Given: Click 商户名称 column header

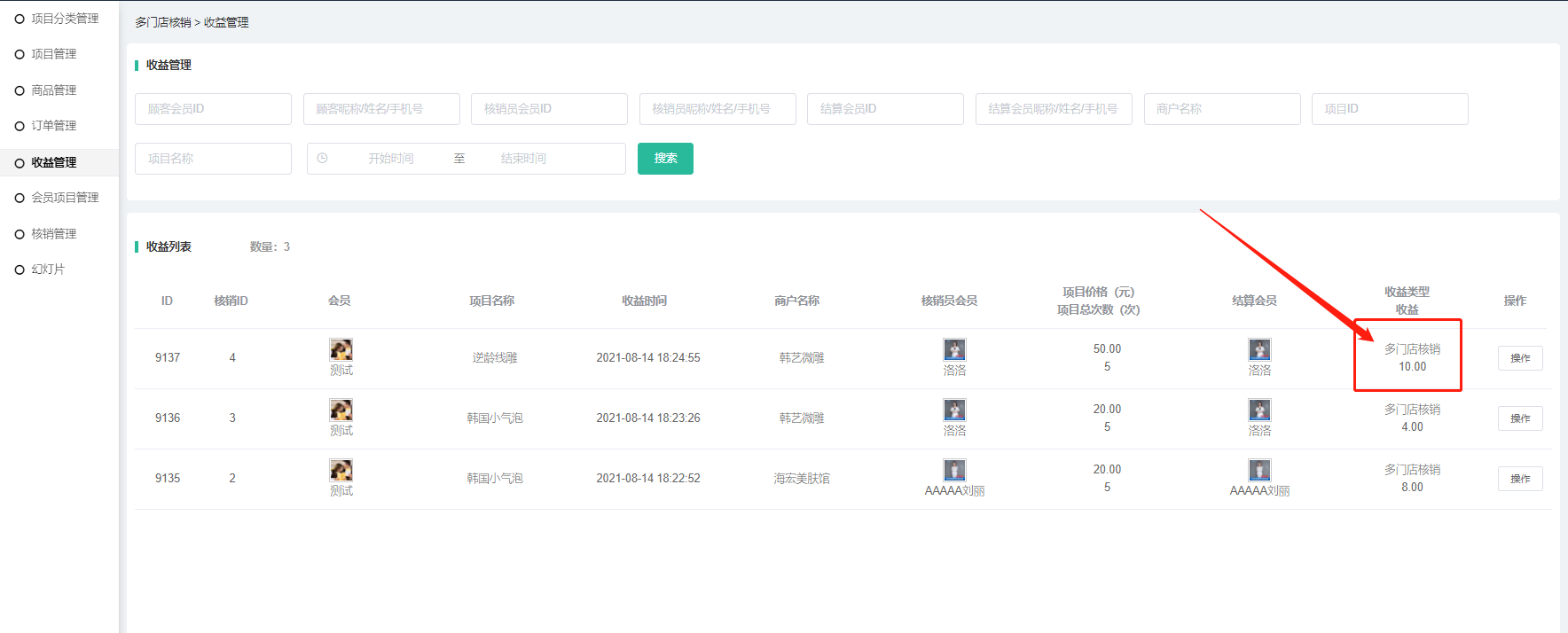Looking at the screenshot, I should 796,301.
